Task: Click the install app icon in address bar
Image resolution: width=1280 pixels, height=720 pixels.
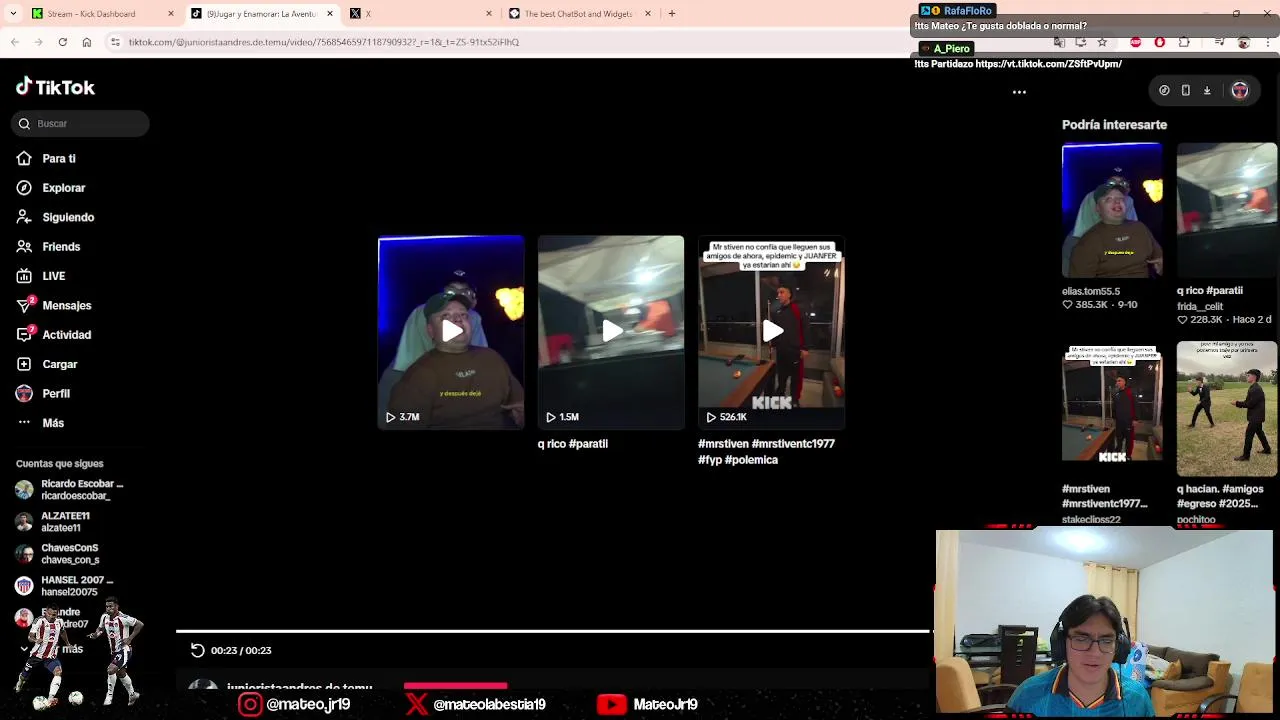Action: pyautogui.click(x=1081, y=42)
